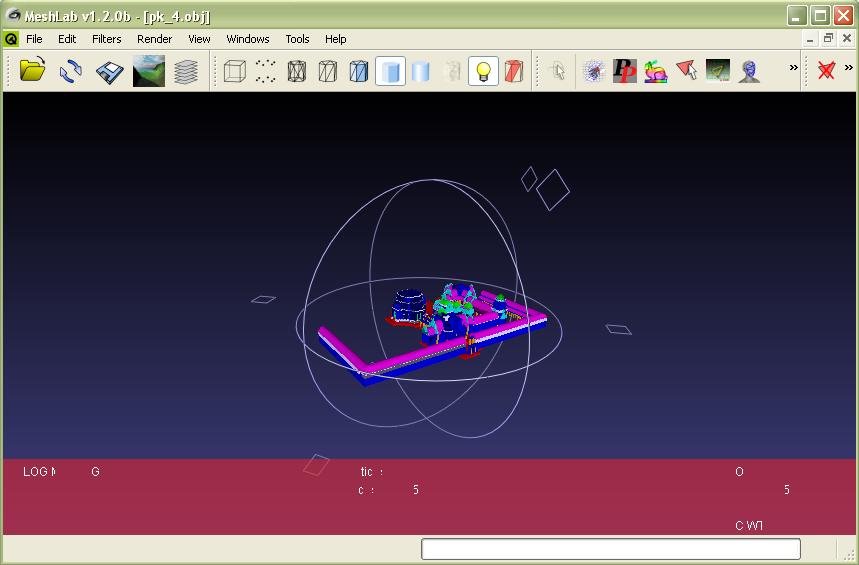Select smooth shading render mode
859x565 pixels.
pos(421,71)
